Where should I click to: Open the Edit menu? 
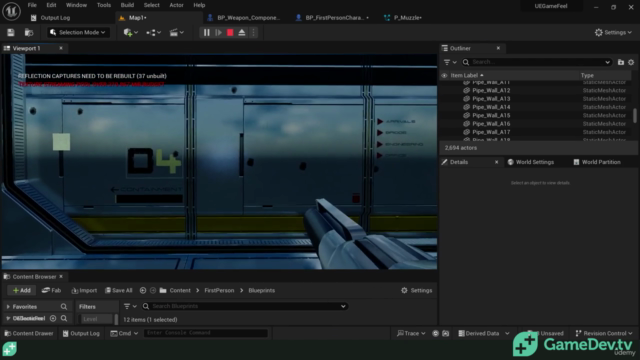(51, 5)
